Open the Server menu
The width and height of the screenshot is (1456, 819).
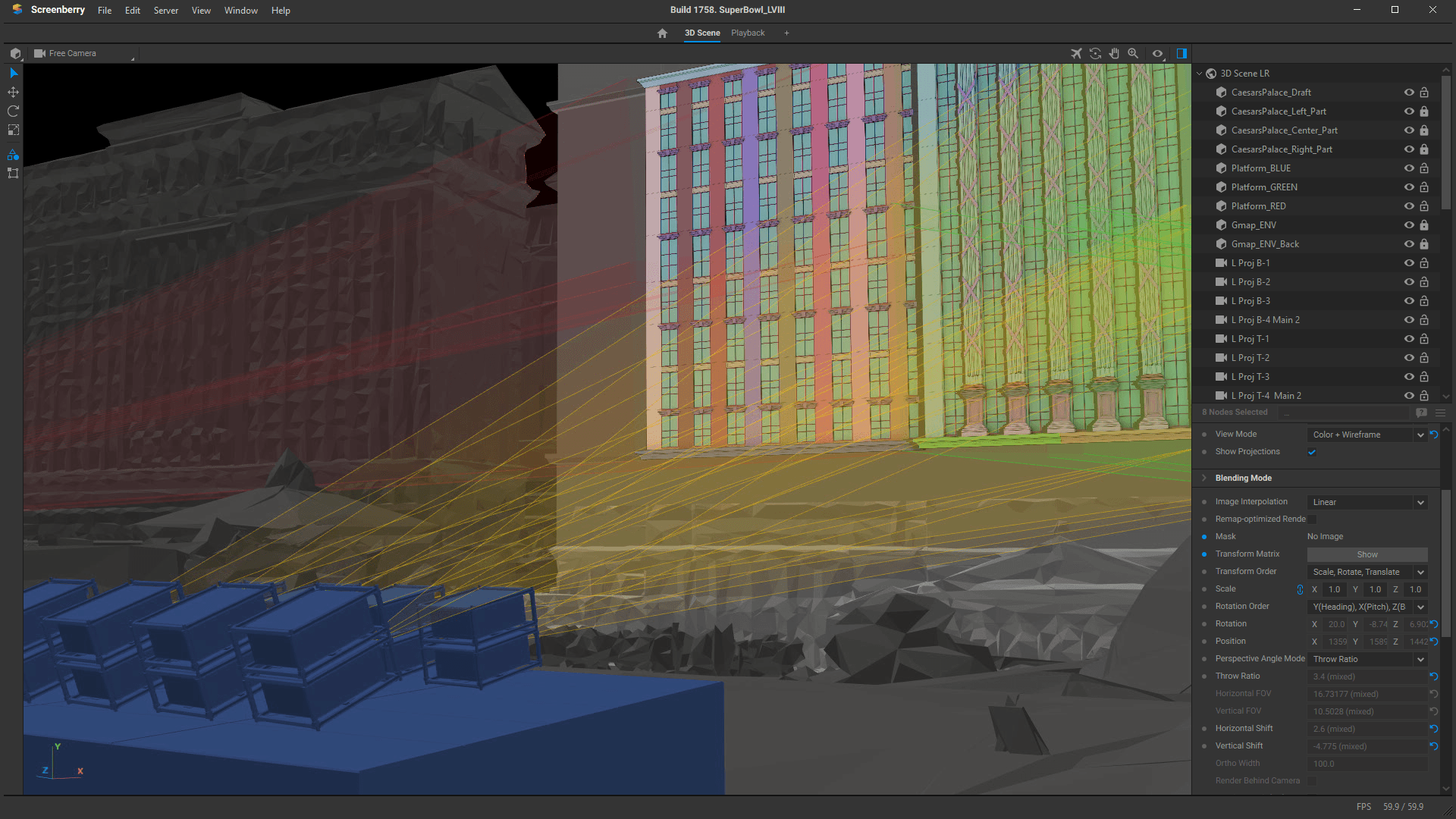coord(165,10)
